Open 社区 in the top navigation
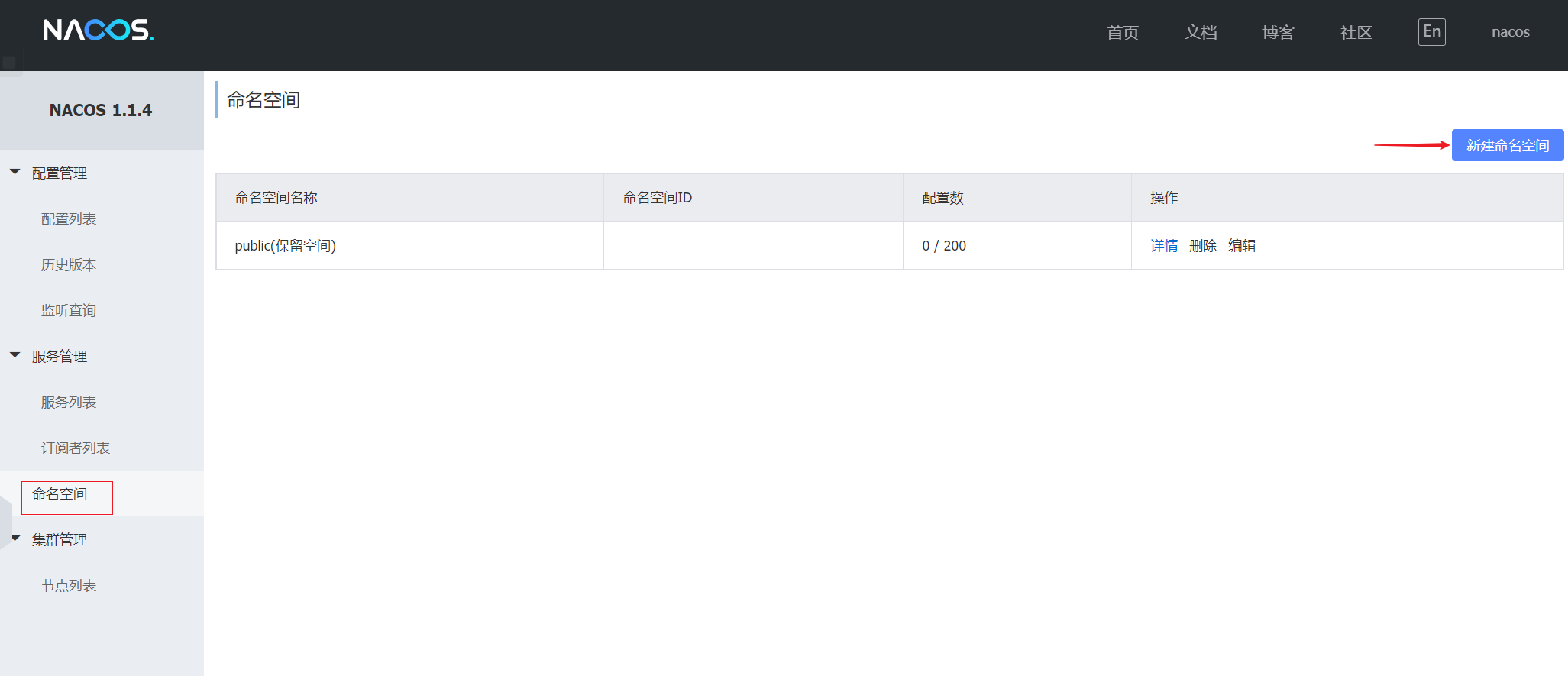This screenshot has height=676, width=1568. tap(1356, 32)
